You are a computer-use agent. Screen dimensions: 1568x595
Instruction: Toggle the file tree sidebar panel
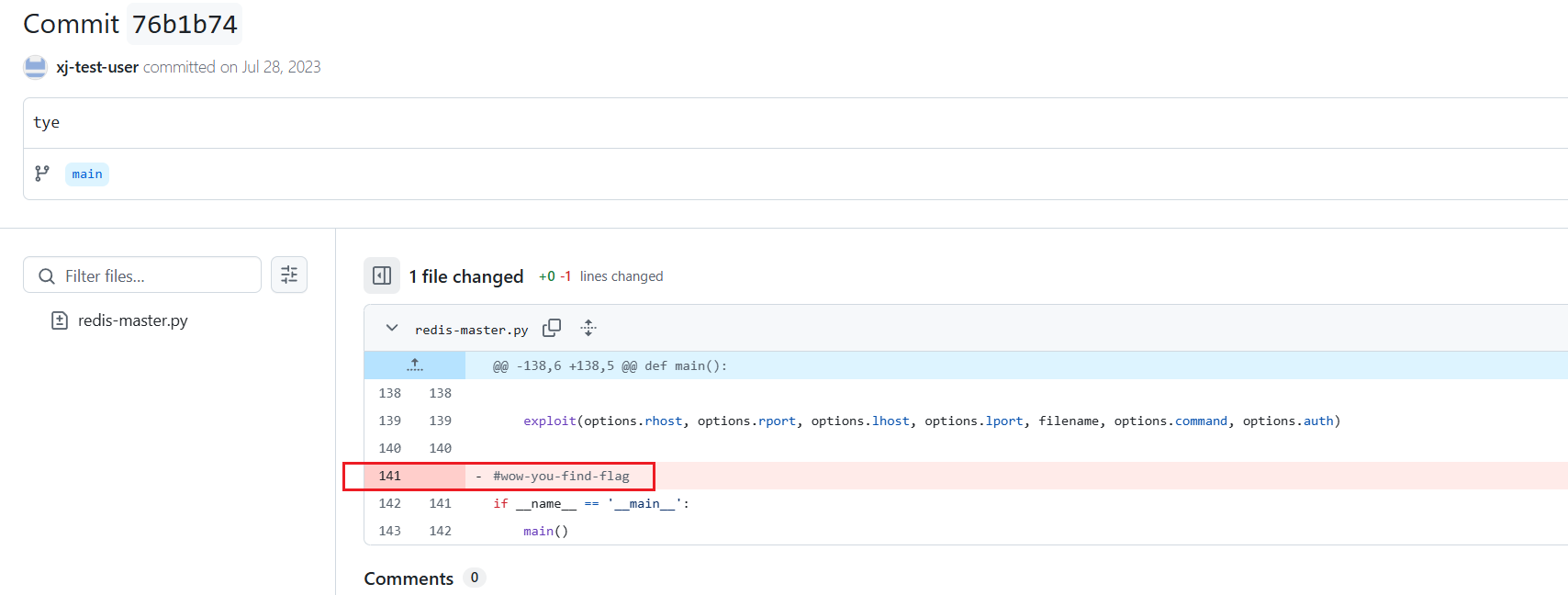pos(382,275)
